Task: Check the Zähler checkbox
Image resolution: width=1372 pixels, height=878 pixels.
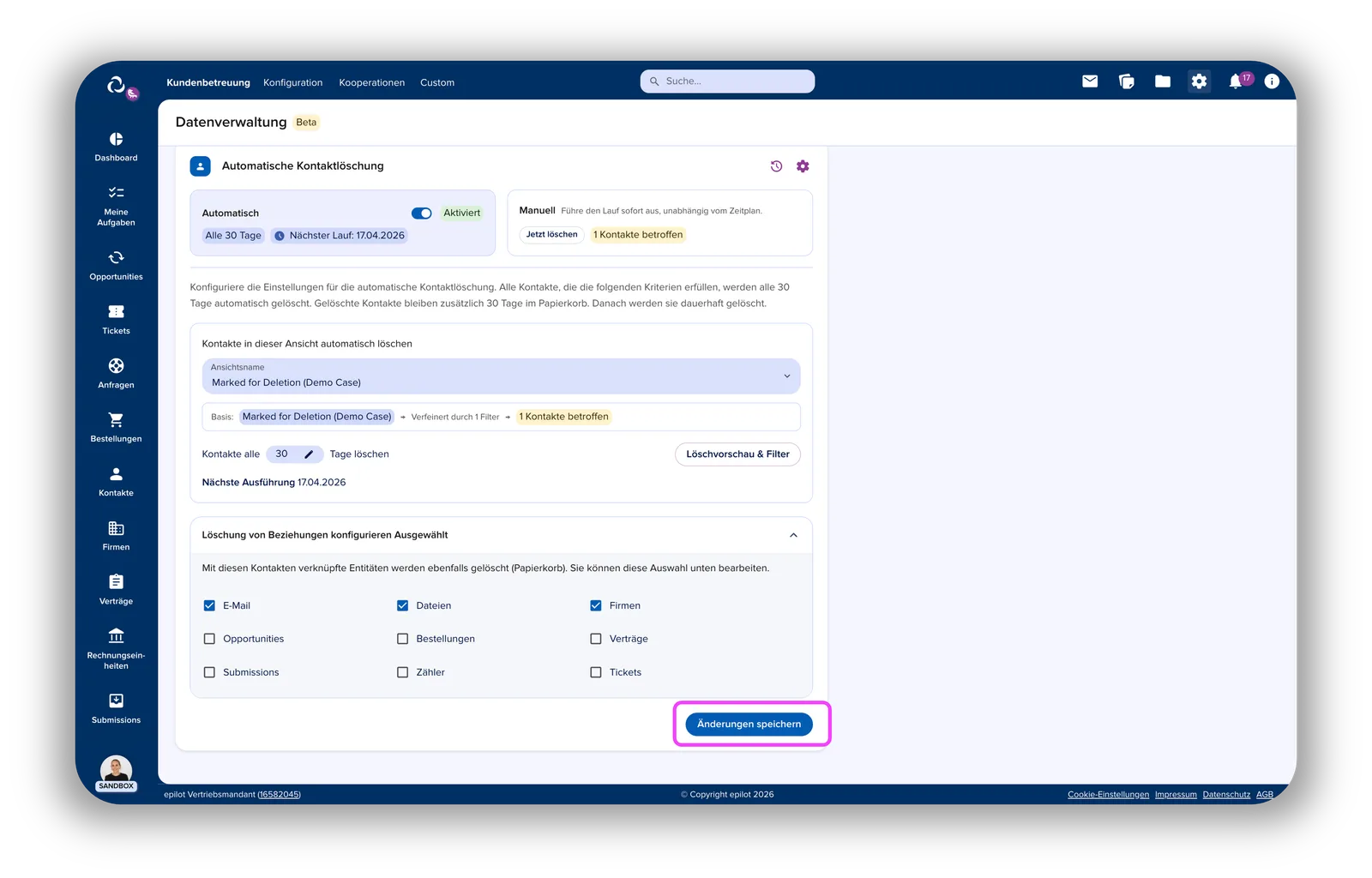Action: click(402, 672)
